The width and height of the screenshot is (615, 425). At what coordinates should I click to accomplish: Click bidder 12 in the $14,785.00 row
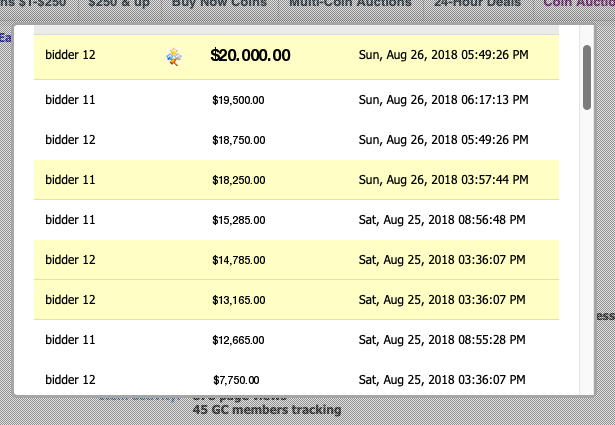coord(70,260)
